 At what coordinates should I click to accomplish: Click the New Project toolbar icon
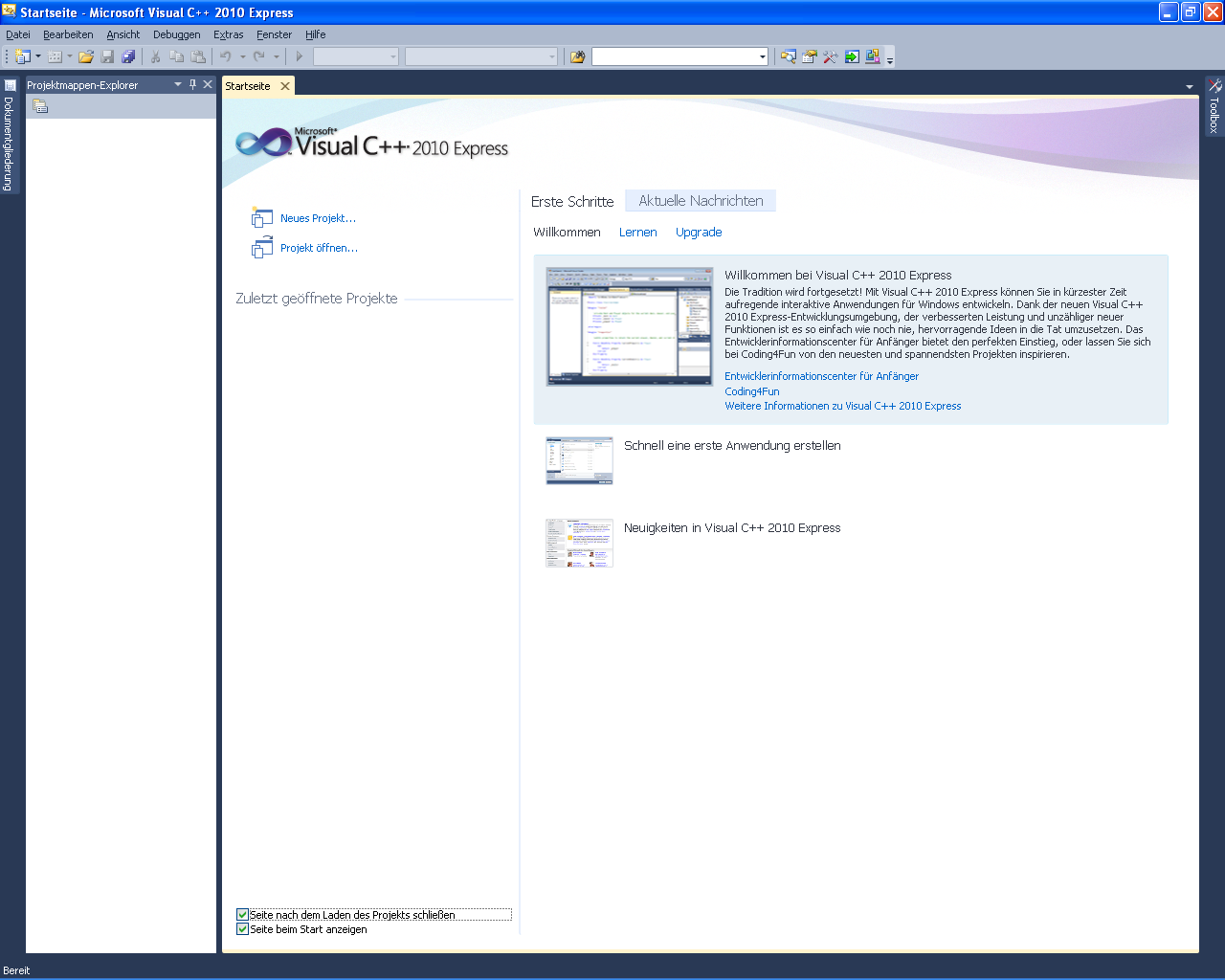pos(23,57)
